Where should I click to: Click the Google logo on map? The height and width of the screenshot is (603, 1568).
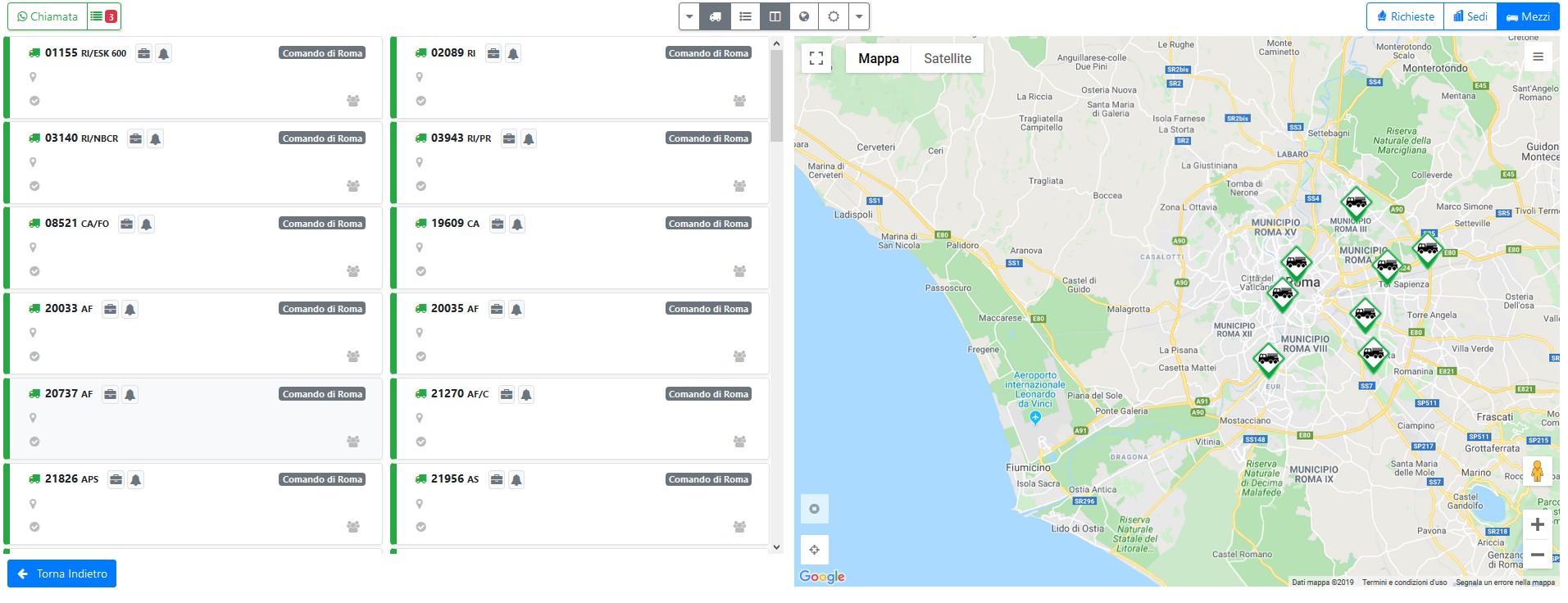(822, 577)
